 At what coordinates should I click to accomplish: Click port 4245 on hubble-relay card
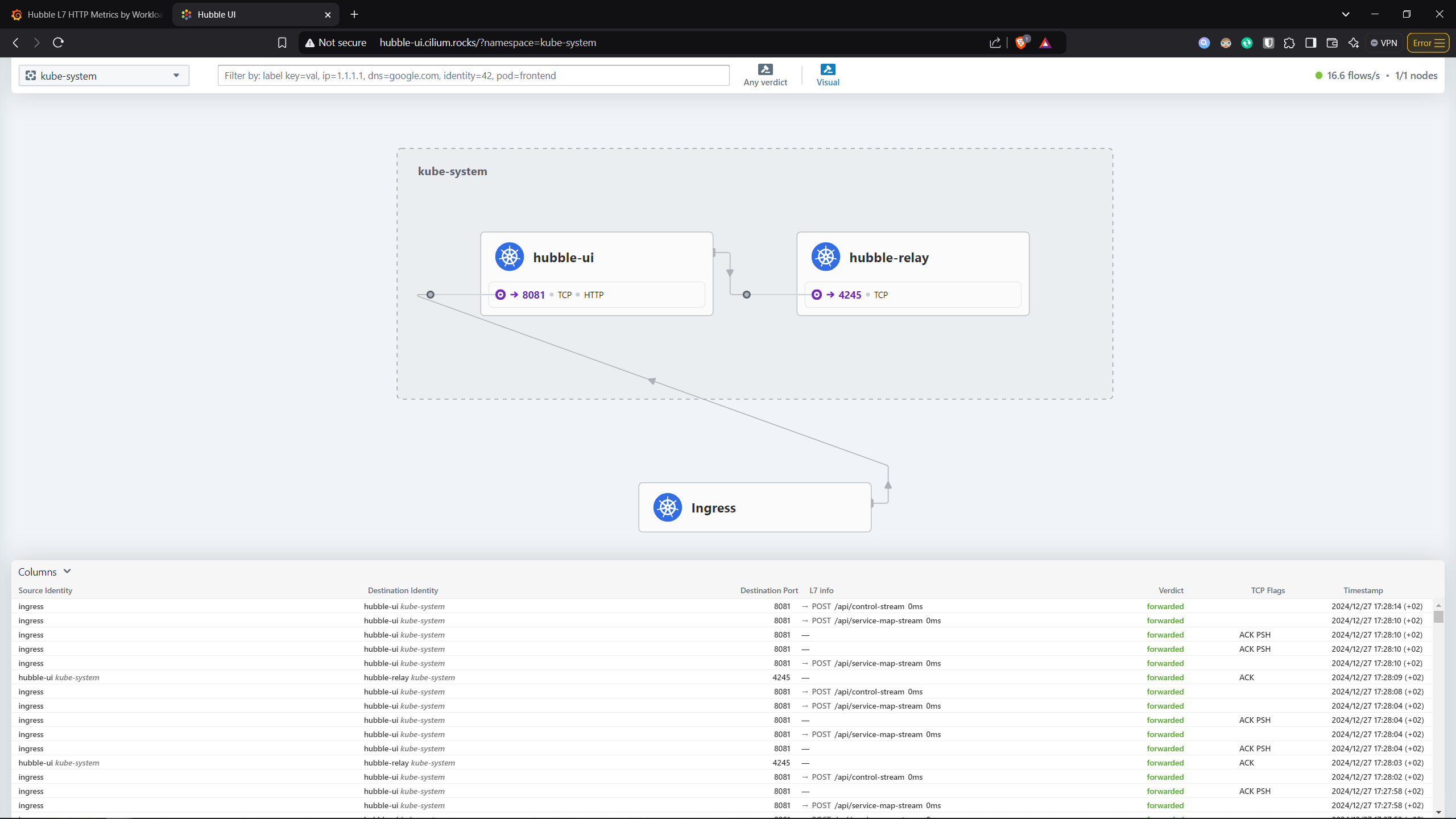pos(849,295)
